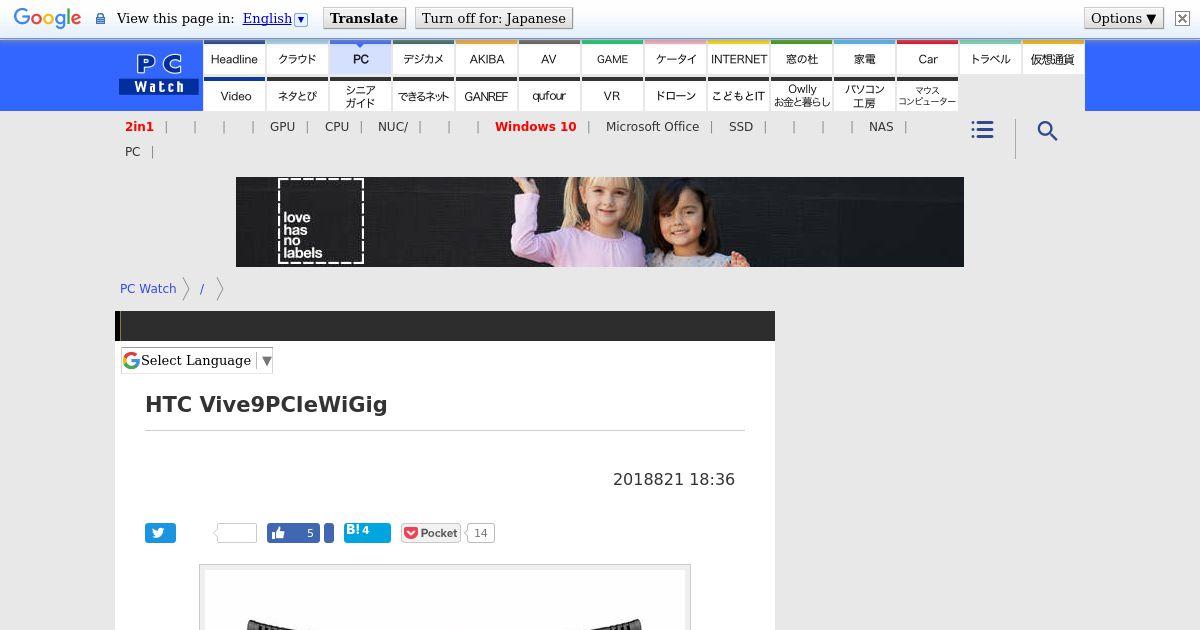The image size is (1200, 630).
Task: Save article with Pocket button
Action: pos(431,533)
